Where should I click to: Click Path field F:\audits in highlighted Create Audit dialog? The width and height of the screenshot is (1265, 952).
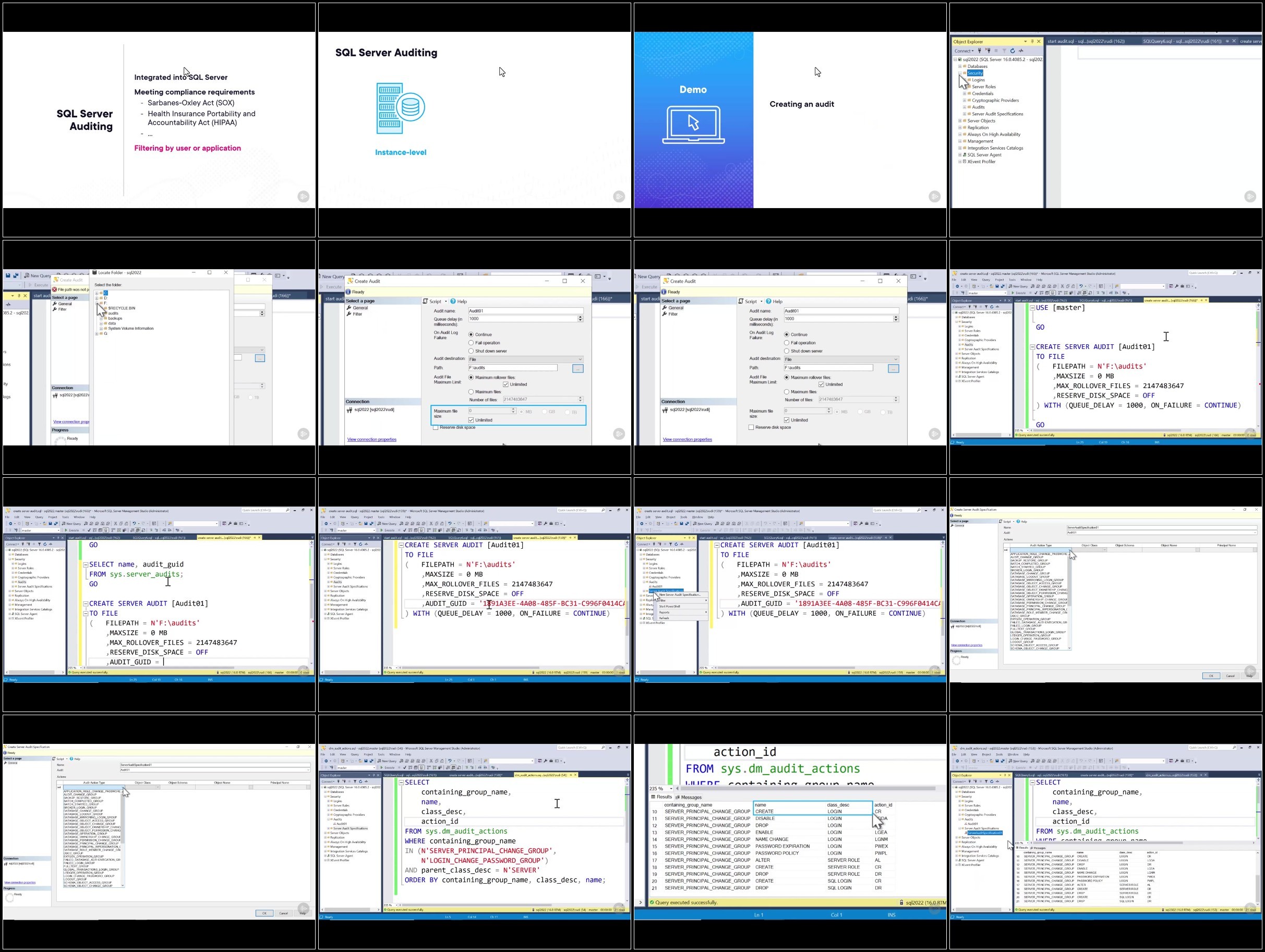[x=513, y=368]
